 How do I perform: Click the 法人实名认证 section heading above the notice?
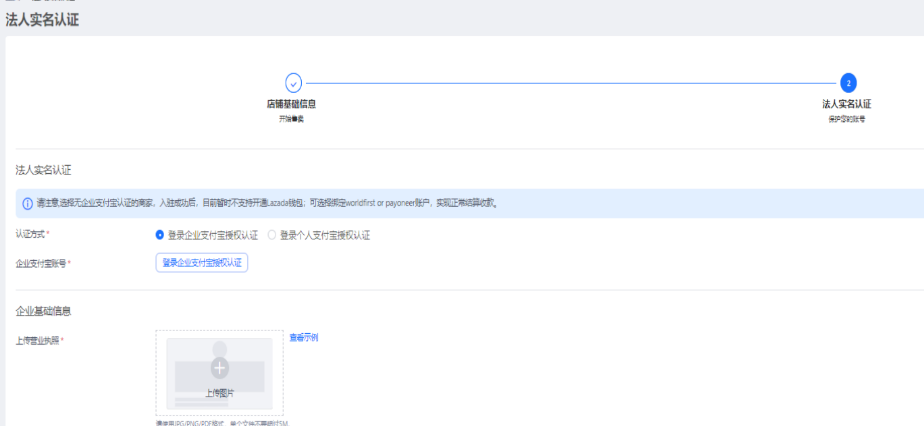[43, 170]
